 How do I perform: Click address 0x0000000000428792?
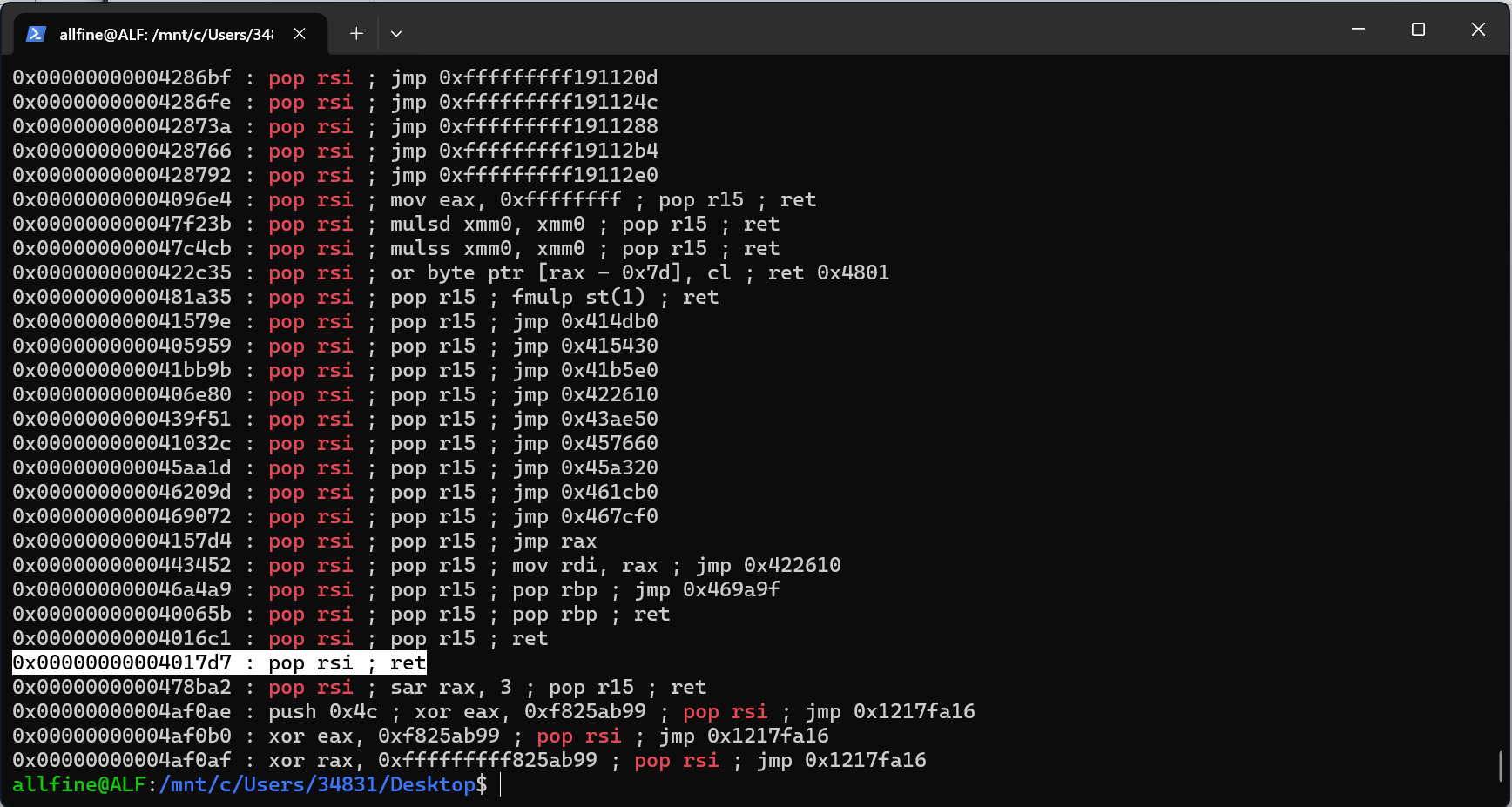(122, 175)
